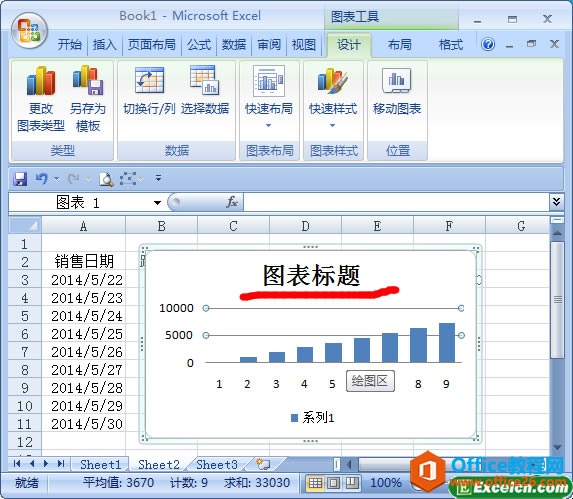This screenshot has height=499, width=573.
Task: Open Select Data dialog icon
Action: tap(205, 80)
